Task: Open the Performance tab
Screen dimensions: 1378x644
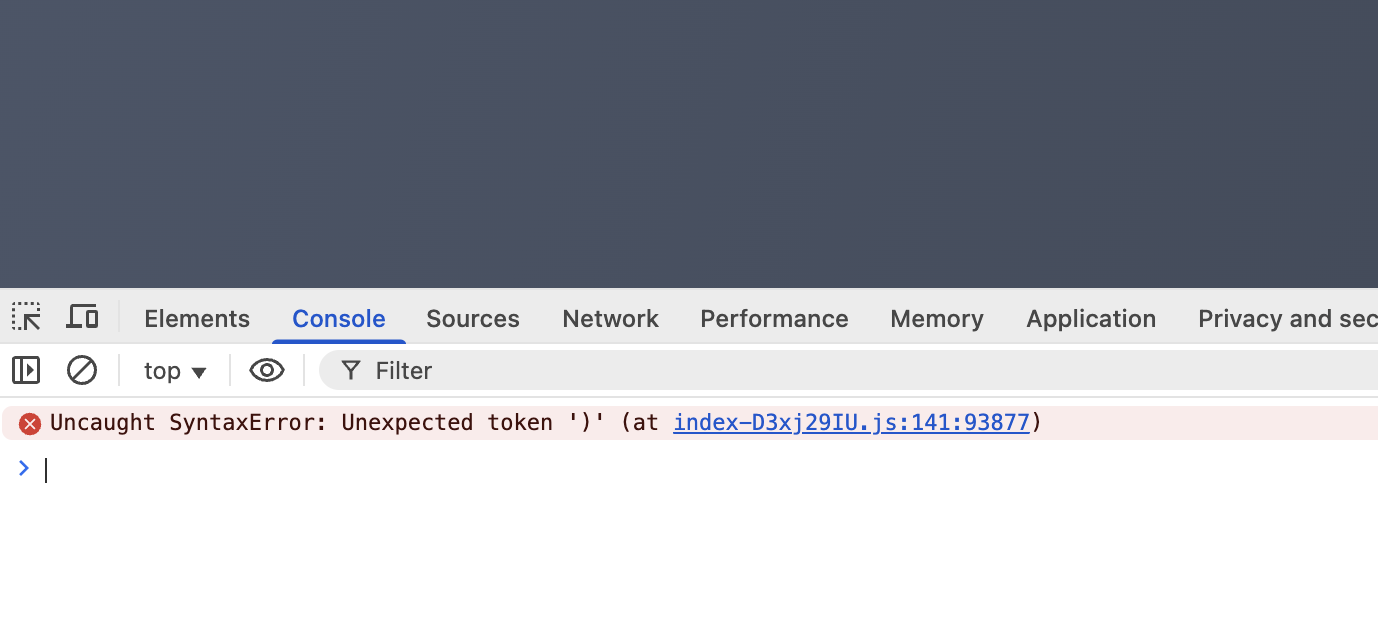Action: pyautogui.click(x=774, y=319)
